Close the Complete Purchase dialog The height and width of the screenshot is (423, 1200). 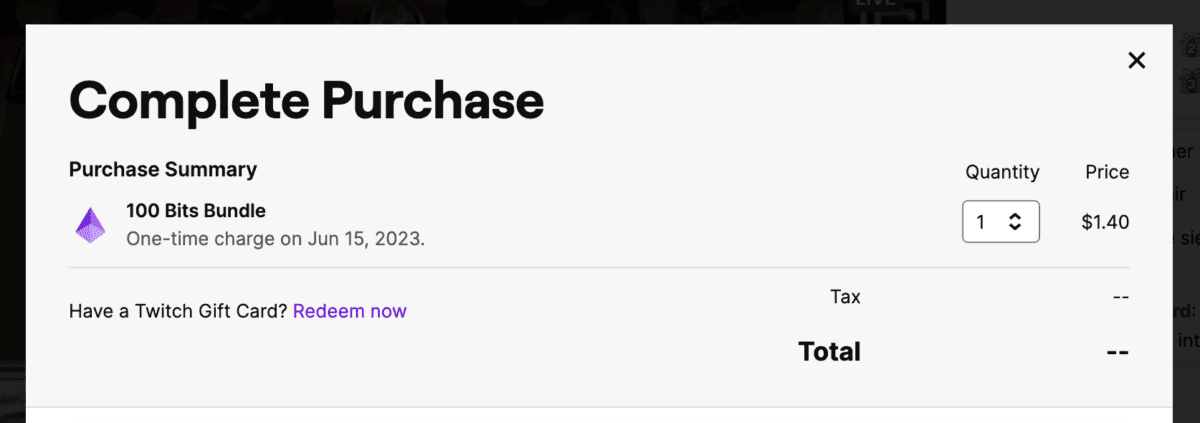pyautogui.click(x=1136, y=61)
